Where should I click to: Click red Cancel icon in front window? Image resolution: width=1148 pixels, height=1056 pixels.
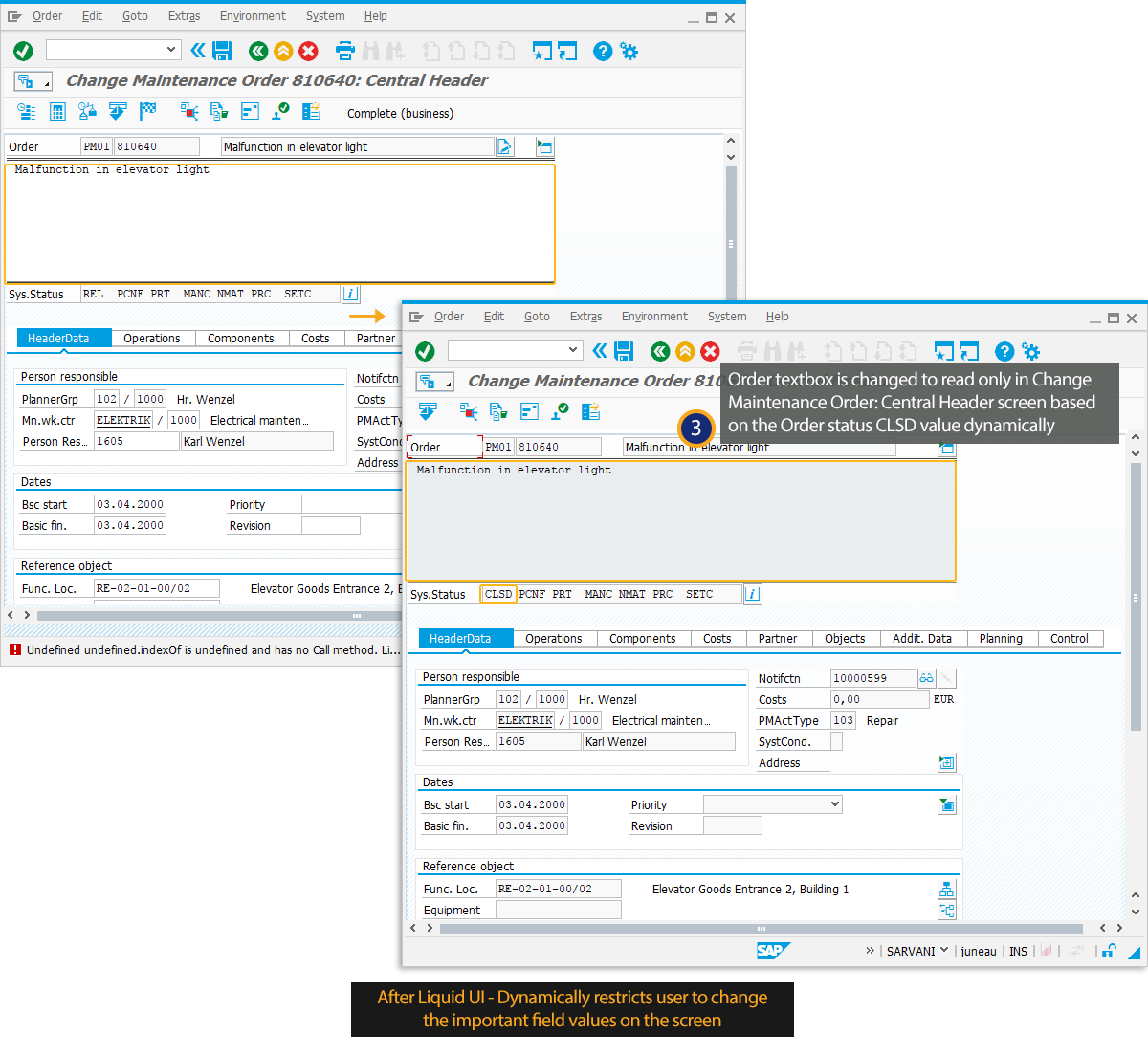pos(710,351)
